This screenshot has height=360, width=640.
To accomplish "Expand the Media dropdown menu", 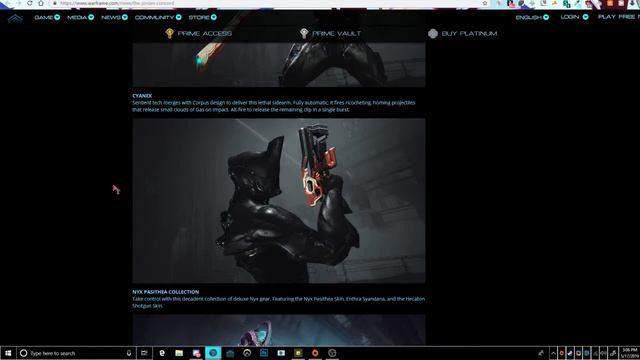I will pyautogui.click(x=80, y=17).
